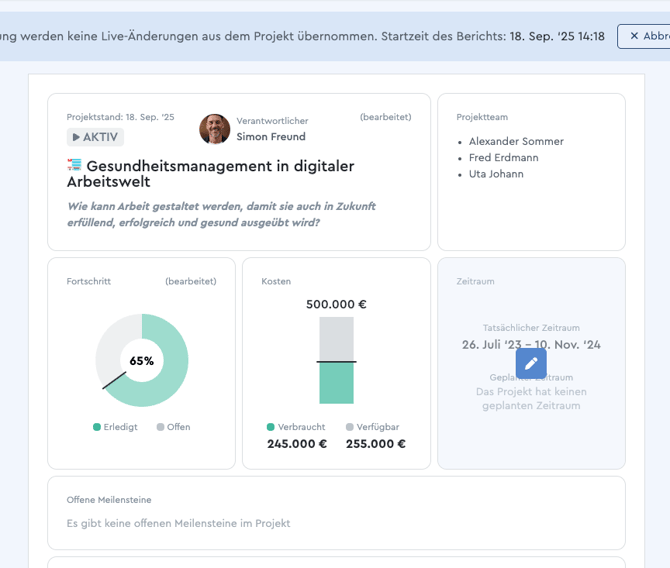The height and width of the screenshot is (568, 670).
Task: Click the gray Verfügbar legend dot
Action: coord(350,427)
